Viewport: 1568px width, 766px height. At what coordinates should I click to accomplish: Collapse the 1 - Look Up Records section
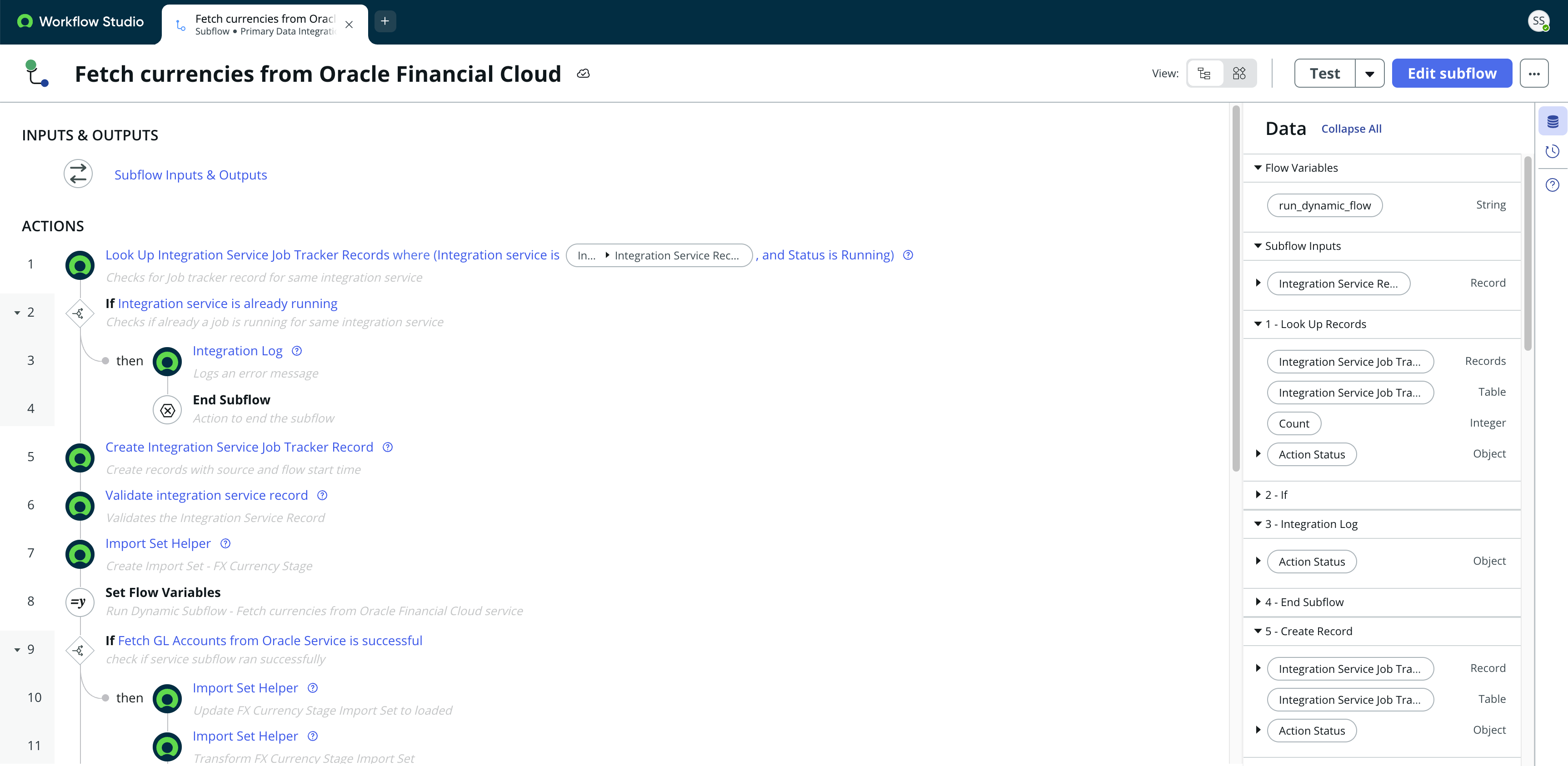tap(1258, 324)
